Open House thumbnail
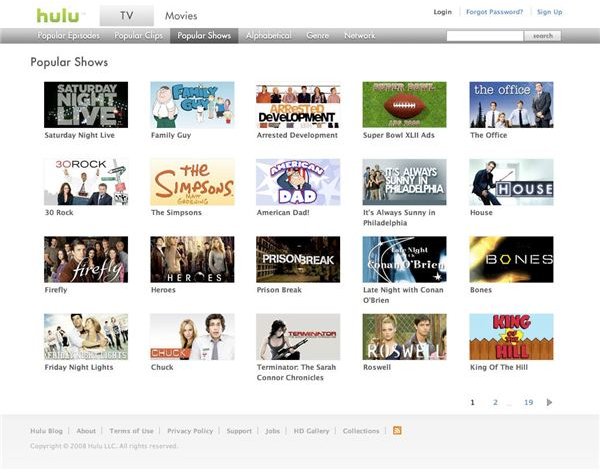This screenshot has width=600, height=473. [x=511, y=182]
